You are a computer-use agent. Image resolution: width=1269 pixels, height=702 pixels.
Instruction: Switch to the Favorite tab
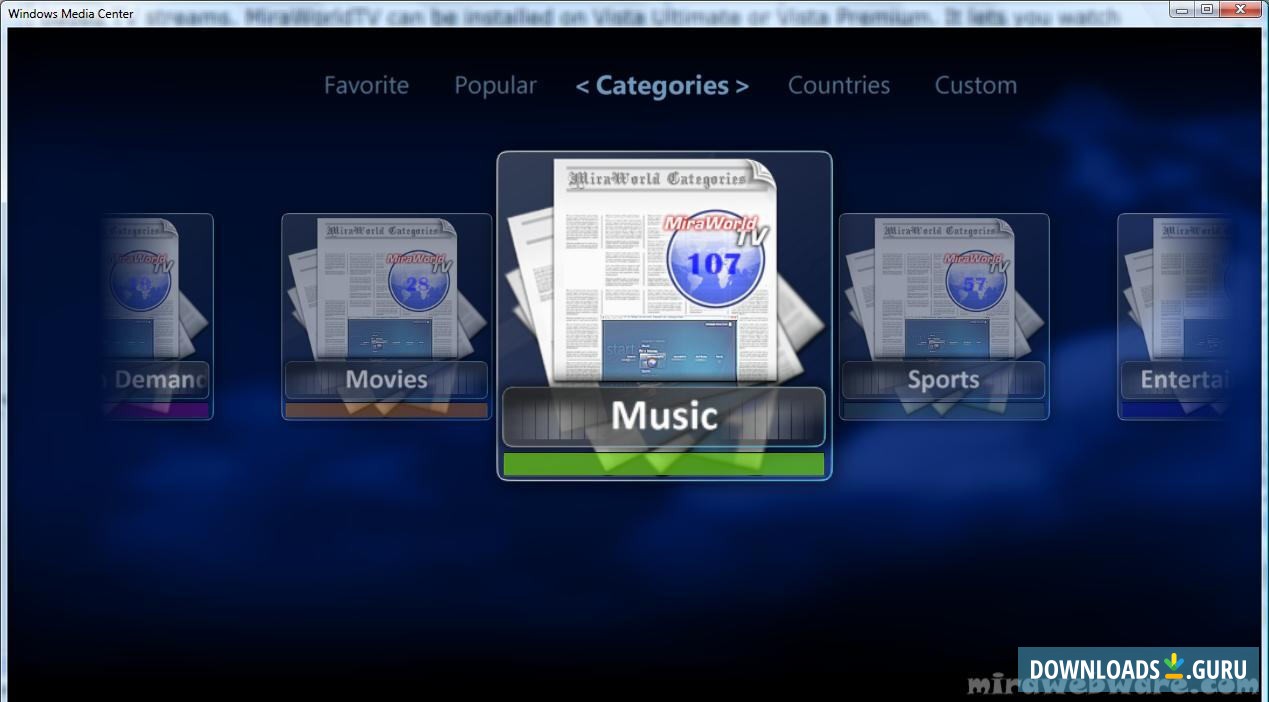coord(366,85)
